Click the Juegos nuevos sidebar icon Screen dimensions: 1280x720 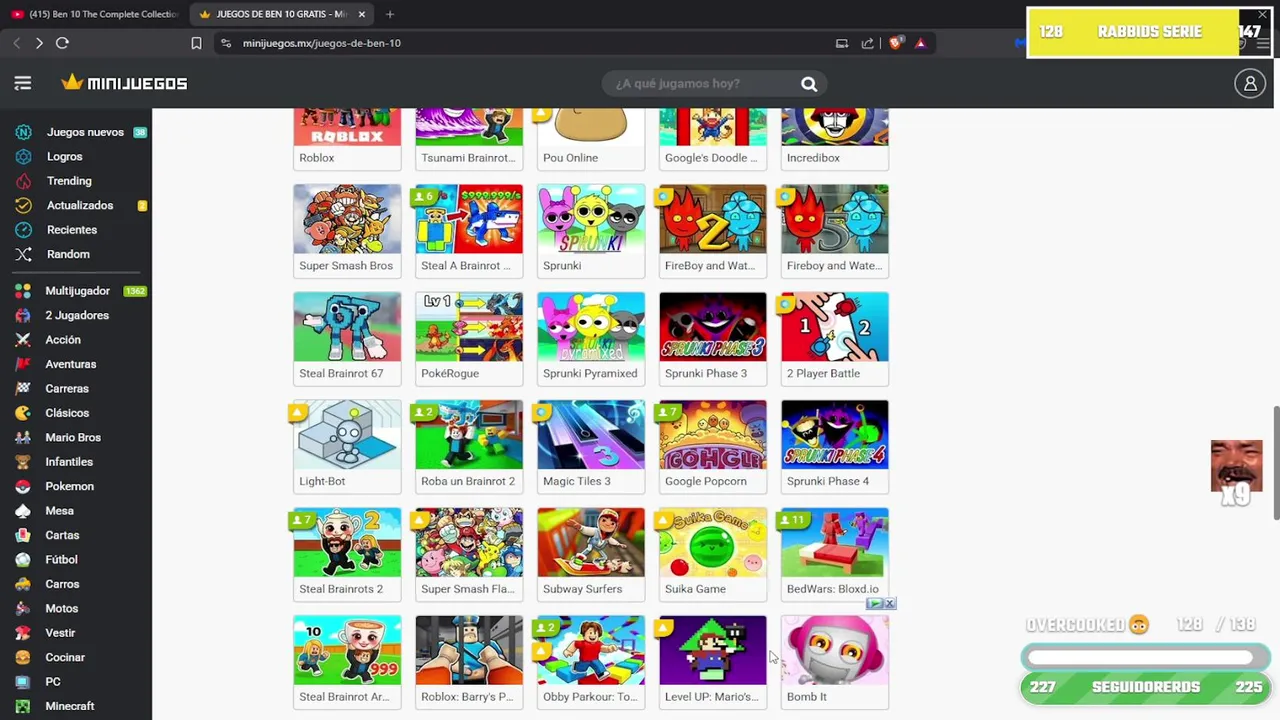click(23, 132)
